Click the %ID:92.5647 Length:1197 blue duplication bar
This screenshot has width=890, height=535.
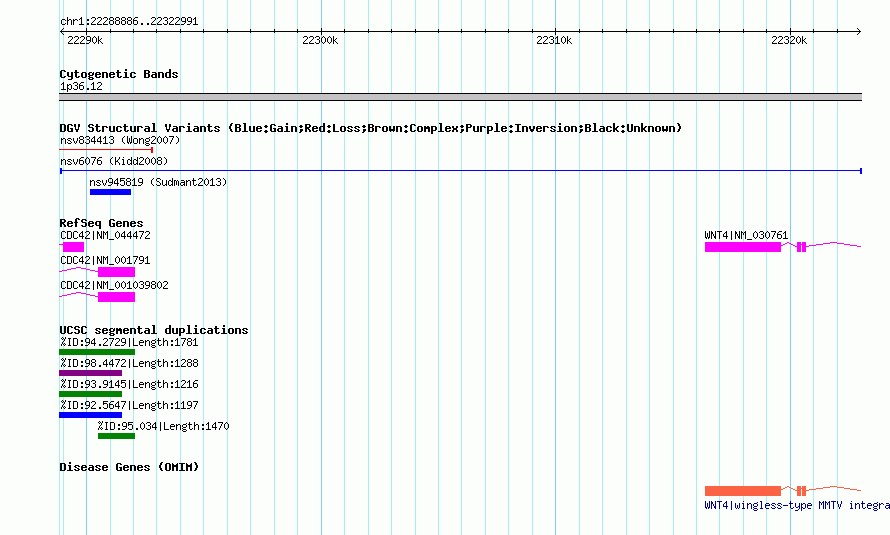[90, 415]
